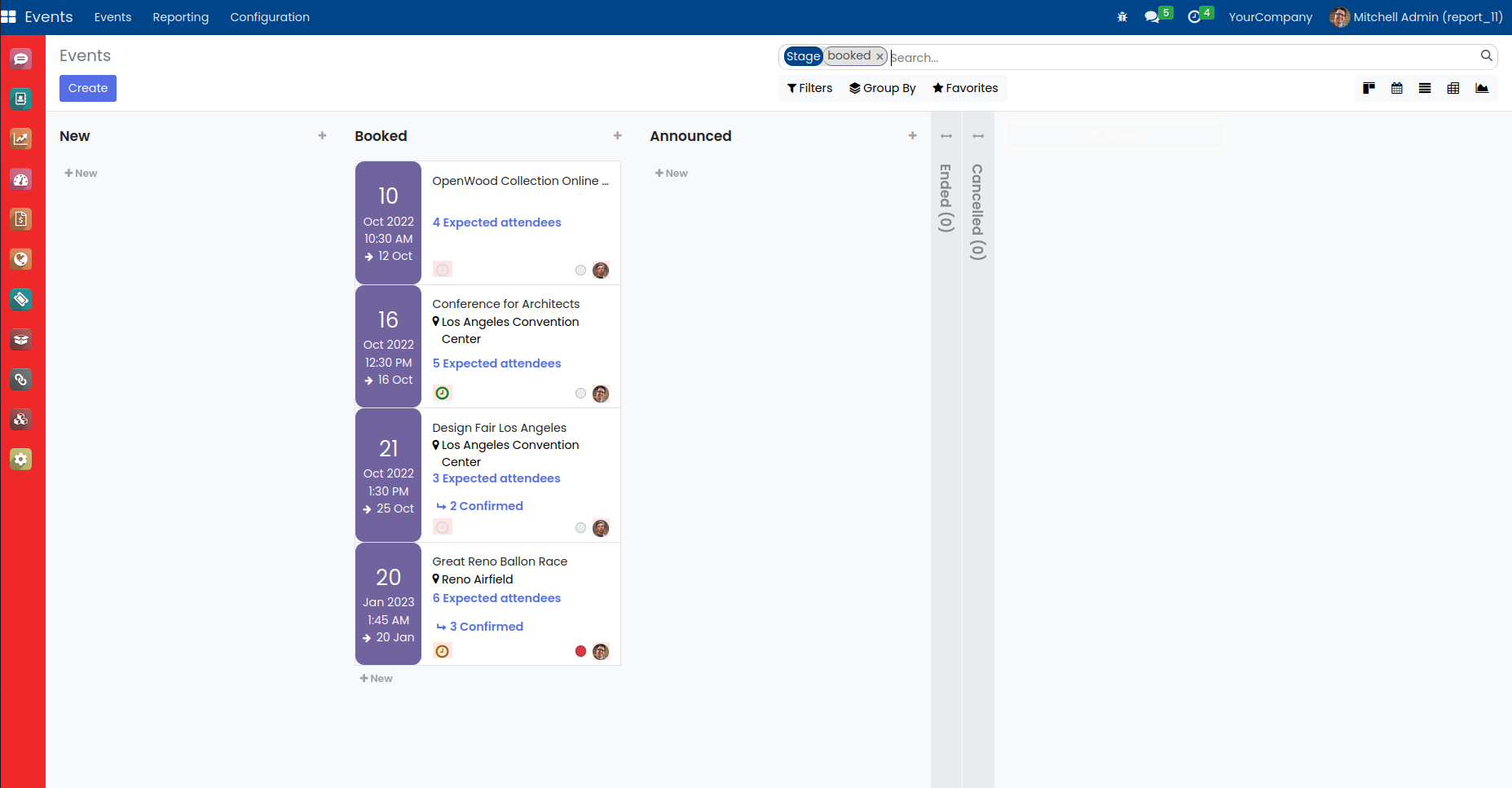This screenshot has width=1512, height=788.
Task: Open the debug bug icon menu
Action: (x=1122, y=17)
